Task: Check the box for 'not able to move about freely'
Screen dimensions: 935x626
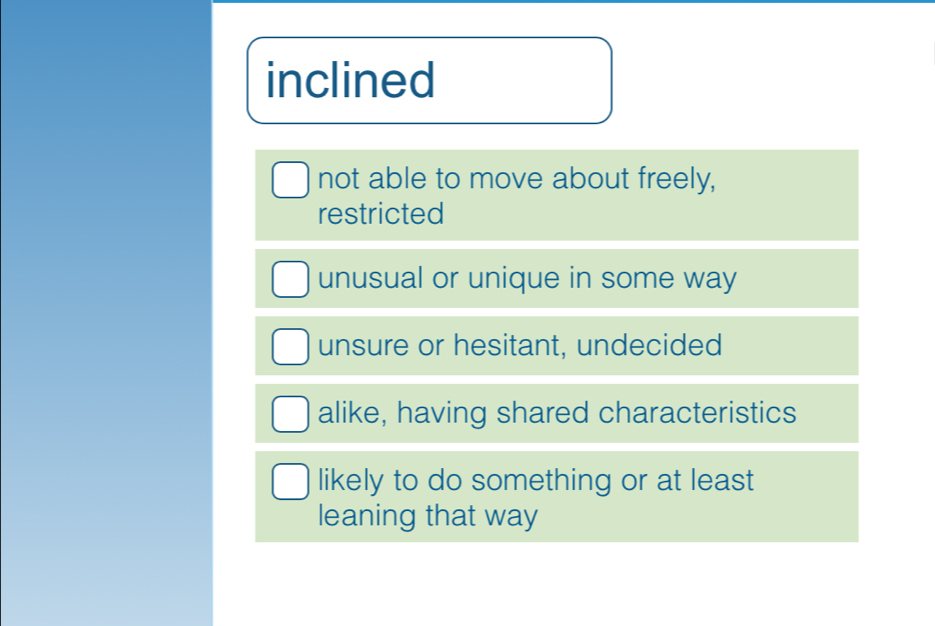Action: point(289,181)
